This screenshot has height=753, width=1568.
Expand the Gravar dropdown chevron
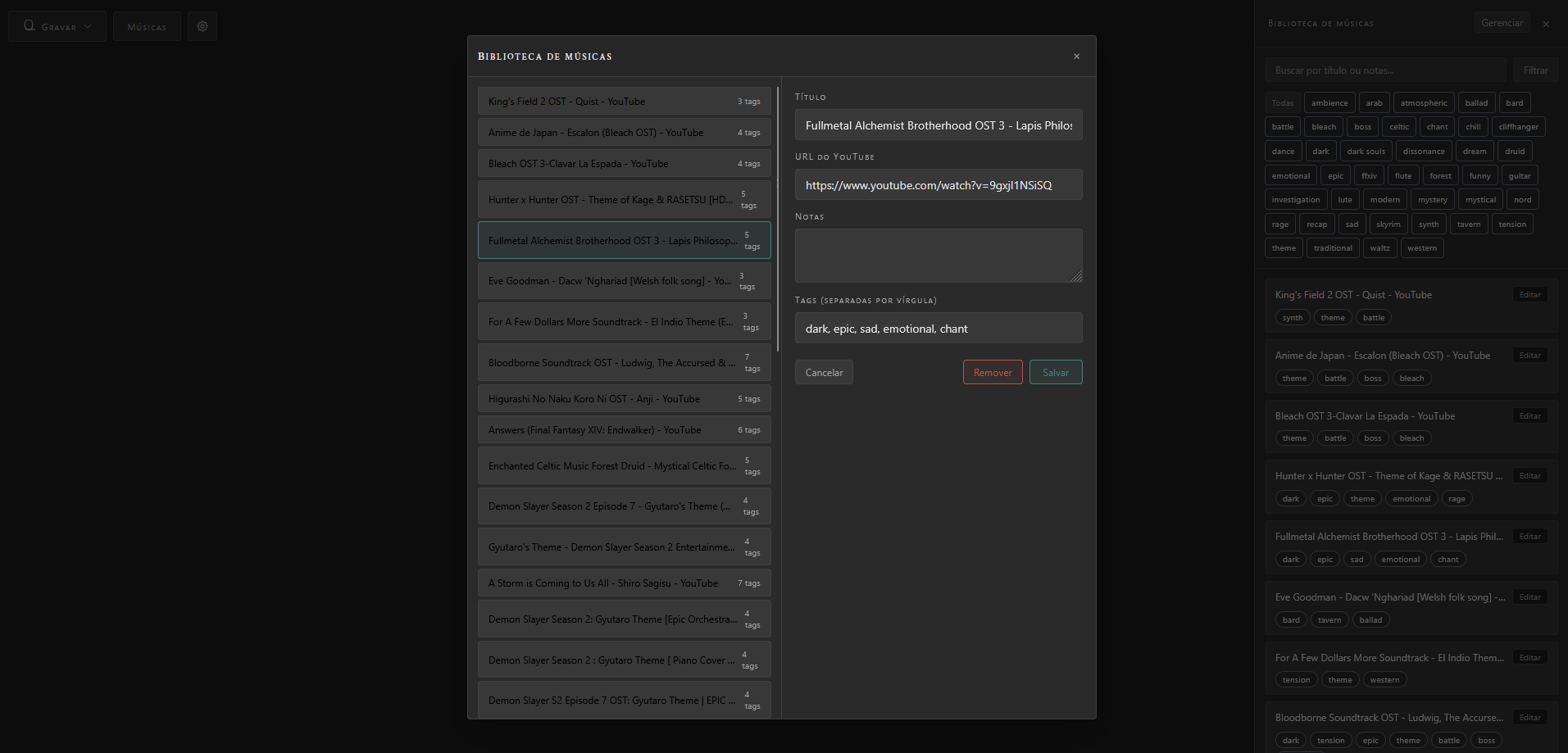[89, 25]
